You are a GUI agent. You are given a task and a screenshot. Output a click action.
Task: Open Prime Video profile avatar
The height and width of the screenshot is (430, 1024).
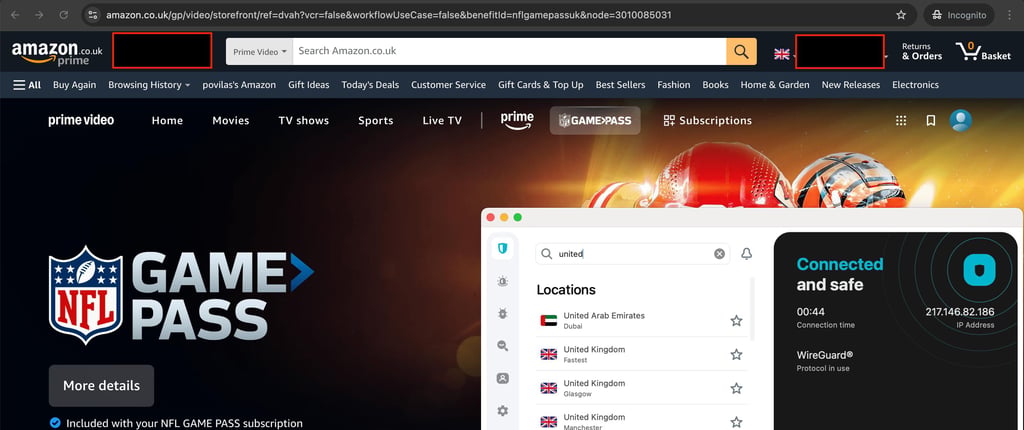click(961, 120)
